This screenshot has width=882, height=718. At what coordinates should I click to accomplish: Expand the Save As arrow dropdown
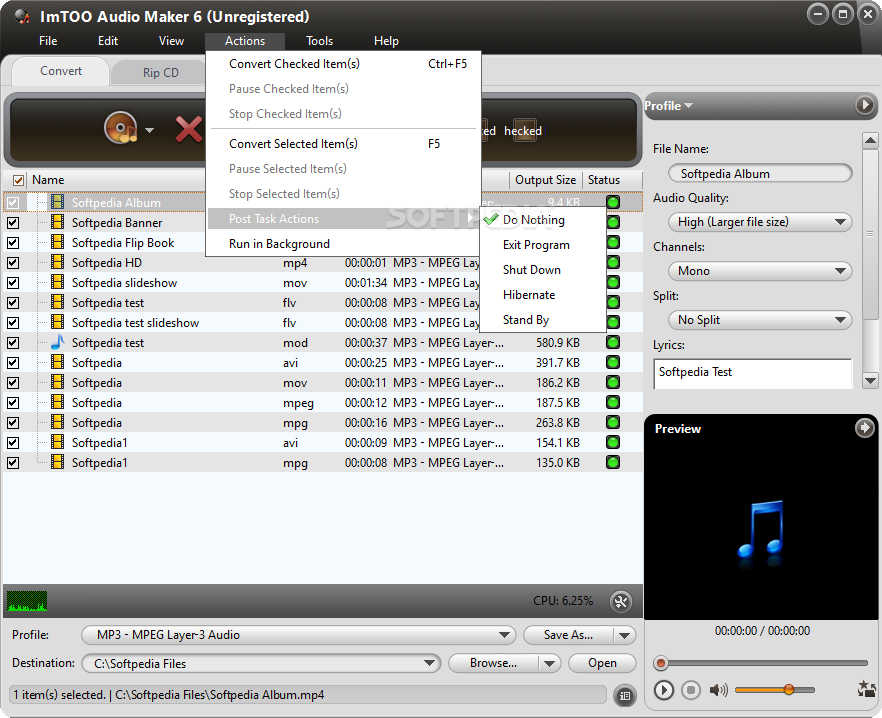624,635
